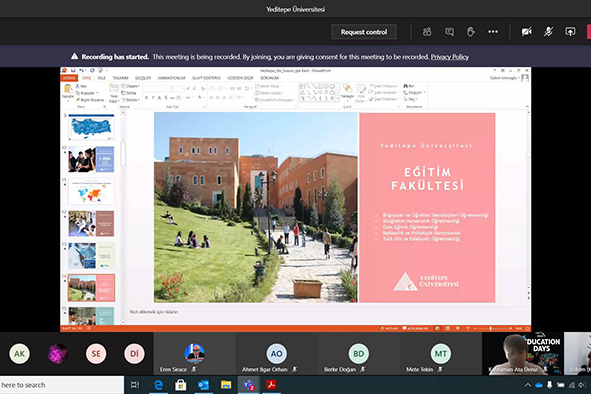Viewport: 591px width, 394px height.
Task: Unmute the microphone
Action: point(548,32)
